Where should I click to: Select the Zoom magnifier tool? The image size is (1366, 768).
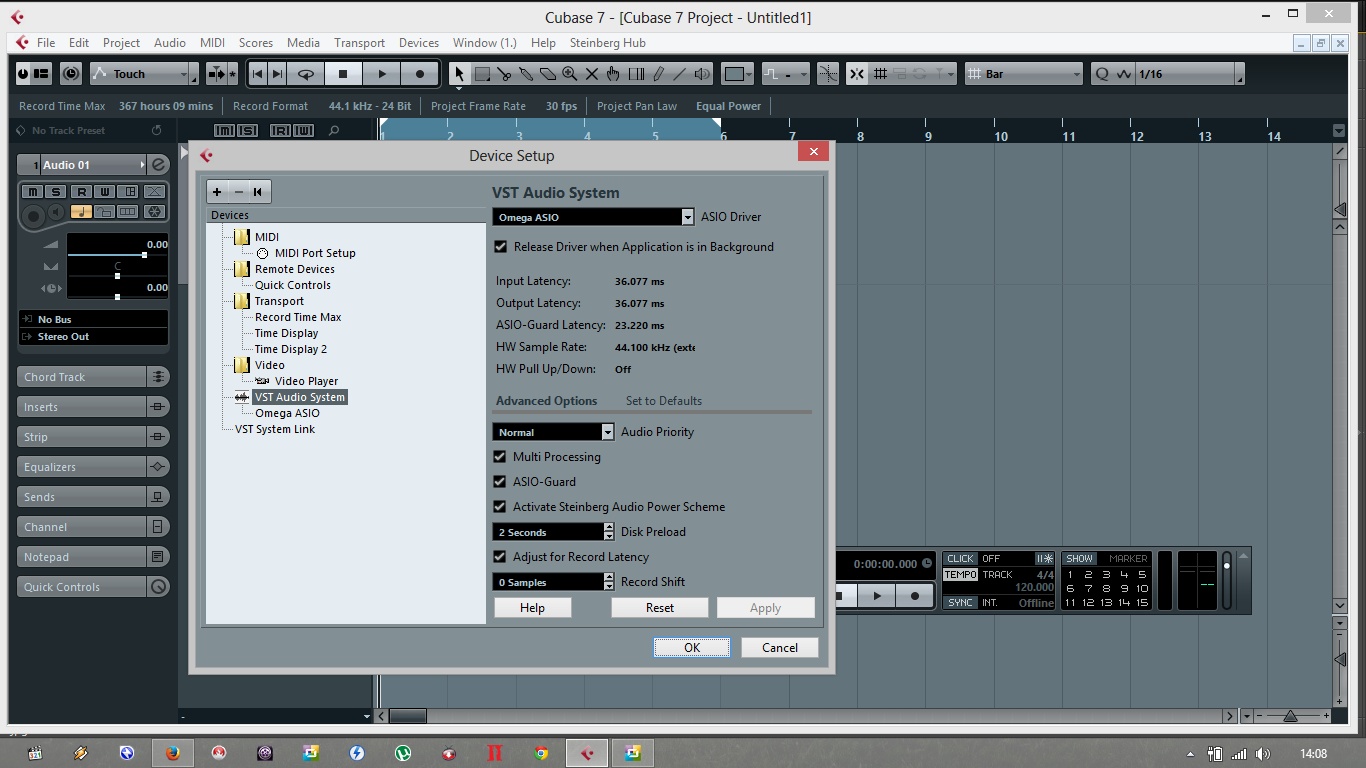click(570, 74)
